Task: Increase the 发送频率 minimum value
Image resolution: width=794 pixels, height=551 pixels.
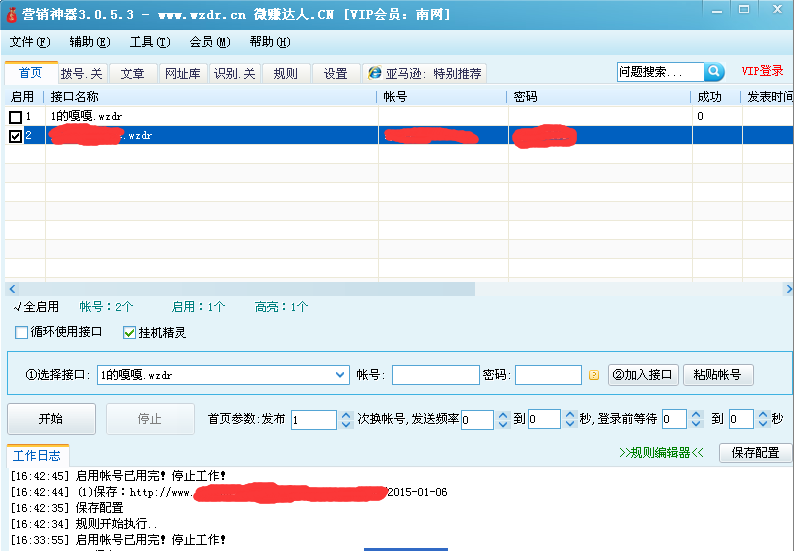Action: click(x=503, y=415)
